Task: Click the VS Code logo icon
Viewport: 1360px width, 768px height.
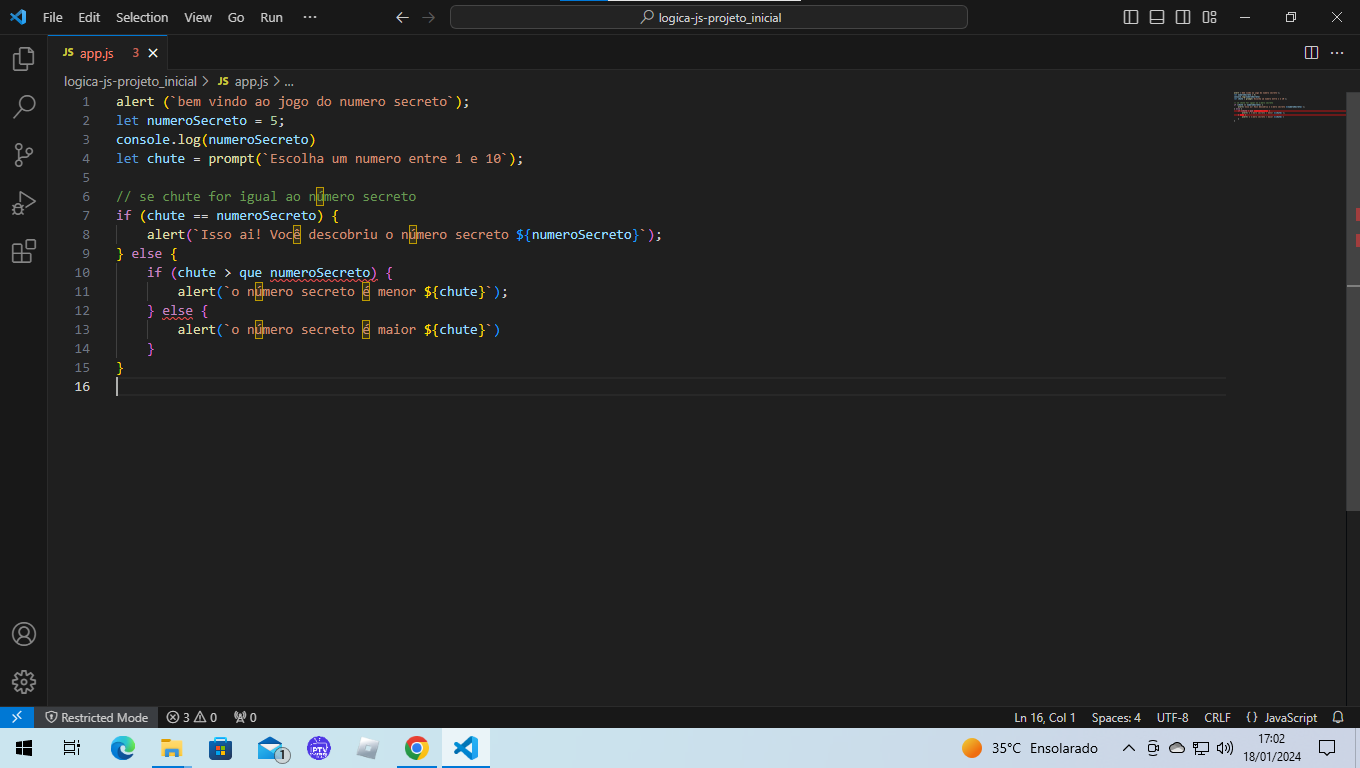Action: pos(18,17)
